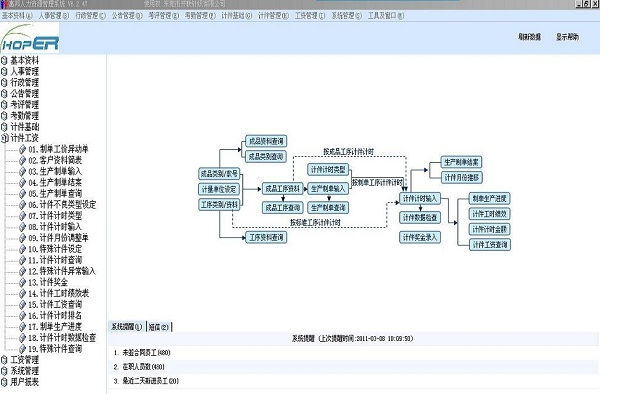Viewport: 618px width, 394px height.
Task: Open the 公告管理(D) menu
Action: pos(127,16)
